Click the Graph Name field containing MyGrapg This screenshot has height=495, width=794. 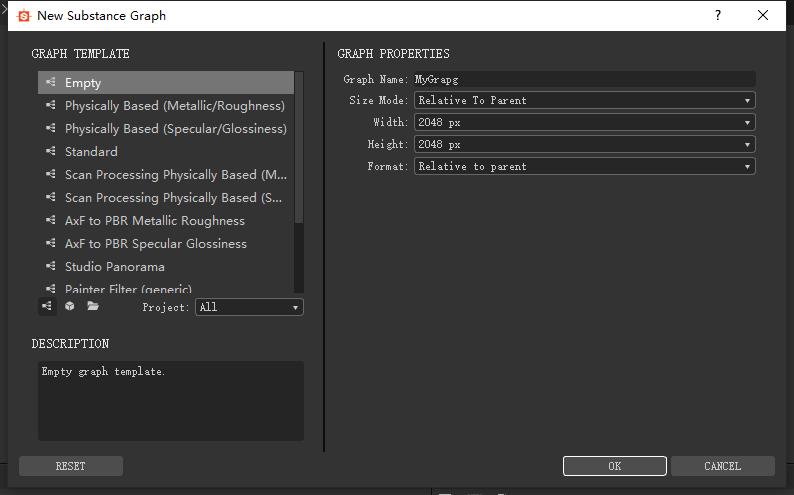click(x=585, y=79)
